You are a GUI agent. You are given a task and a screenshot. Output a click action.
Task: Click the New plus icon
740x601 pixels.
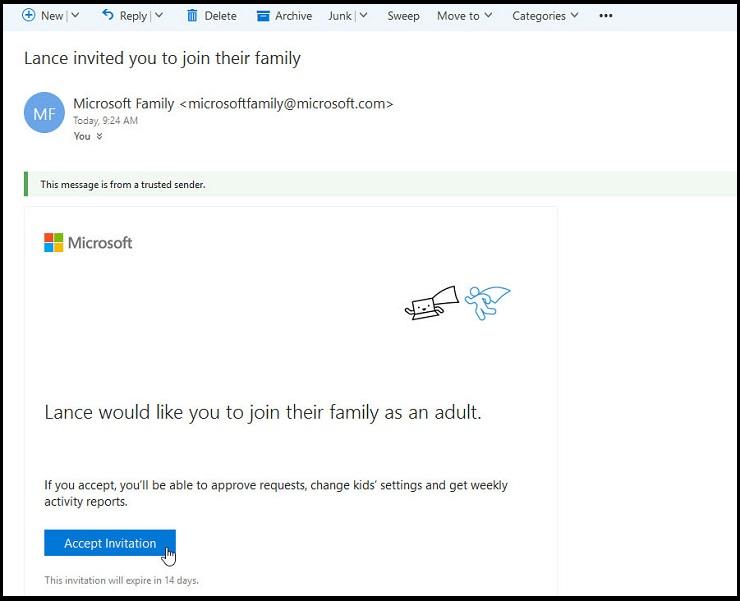pyautogui.click(x=28, y=15)
